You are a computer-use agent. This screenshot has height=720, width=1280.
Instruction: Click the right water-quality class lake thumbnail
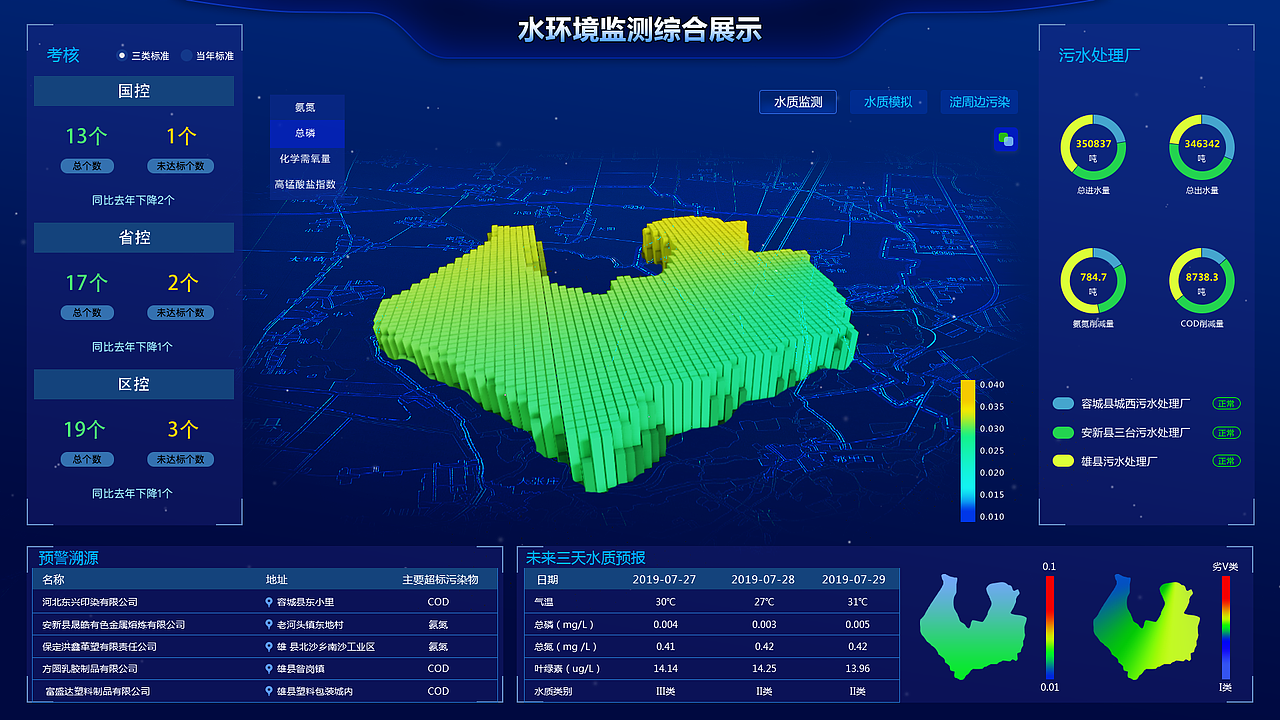point(1145,628)
